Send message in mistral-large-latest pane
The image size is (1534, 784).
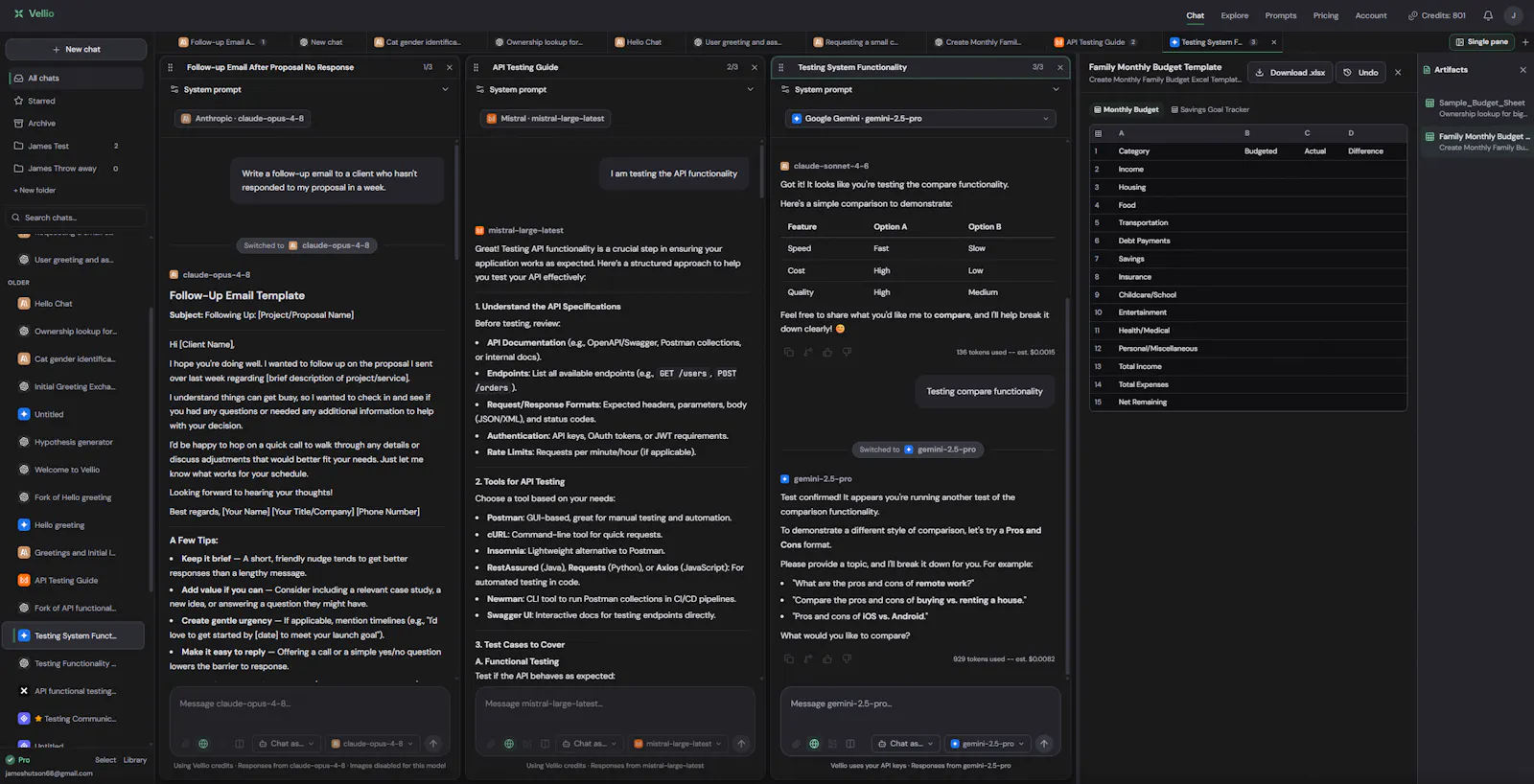point(741,744)
